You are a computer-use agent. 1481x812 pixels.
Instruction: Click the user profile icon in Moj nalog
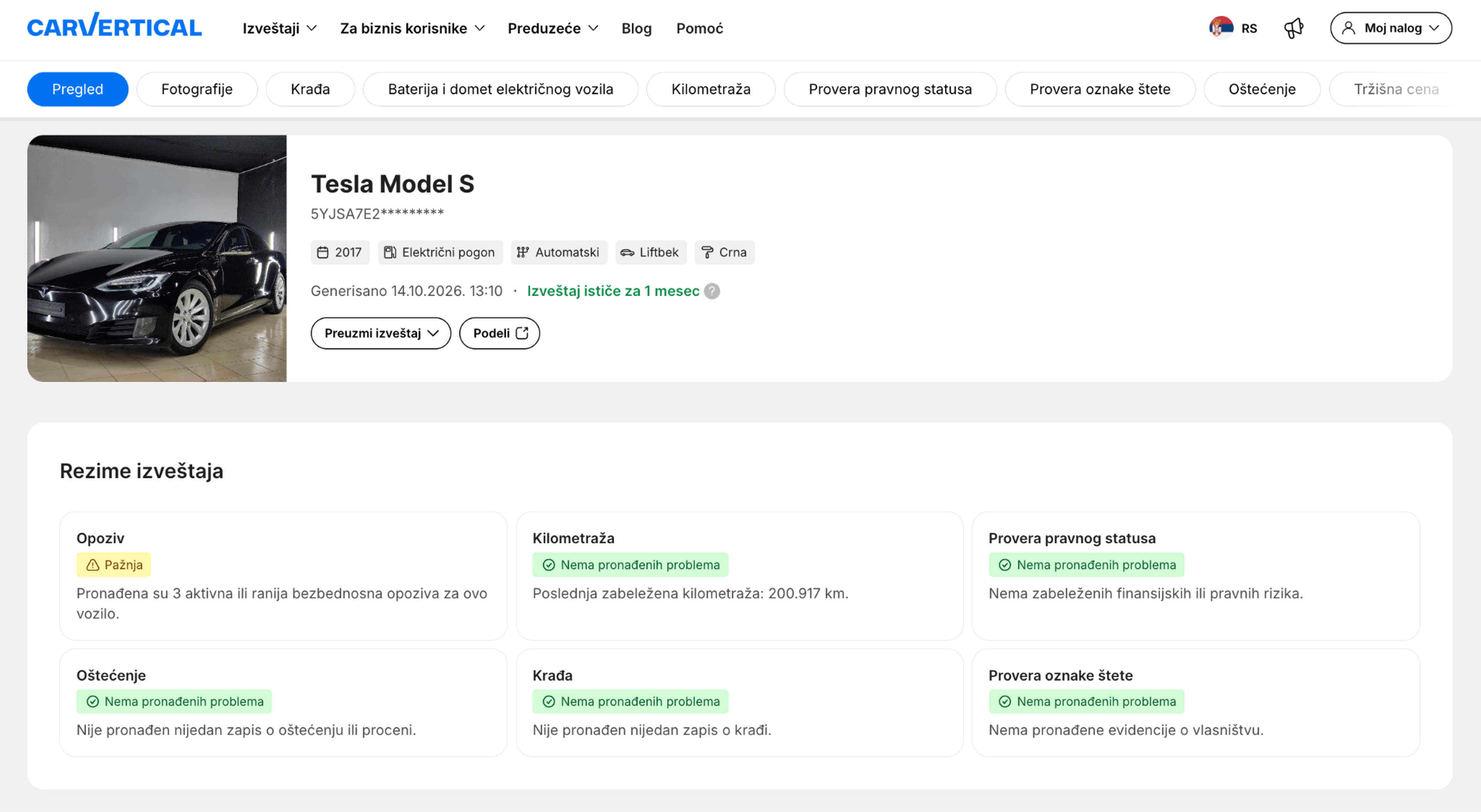point(1348,28)
